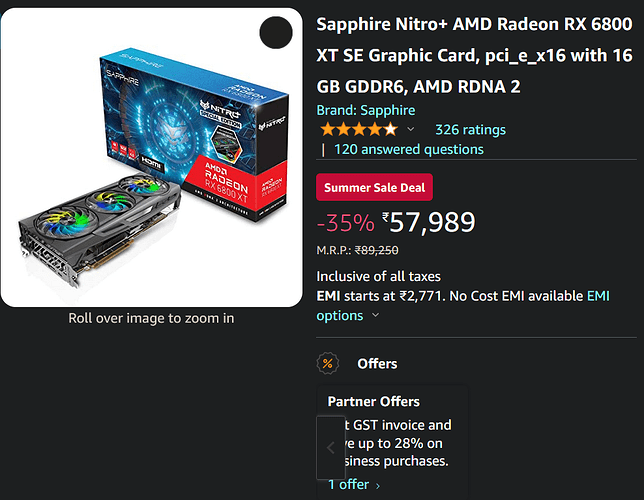Click the black circle icon on product image
644x500 pixels.
[x=276, y=34]
